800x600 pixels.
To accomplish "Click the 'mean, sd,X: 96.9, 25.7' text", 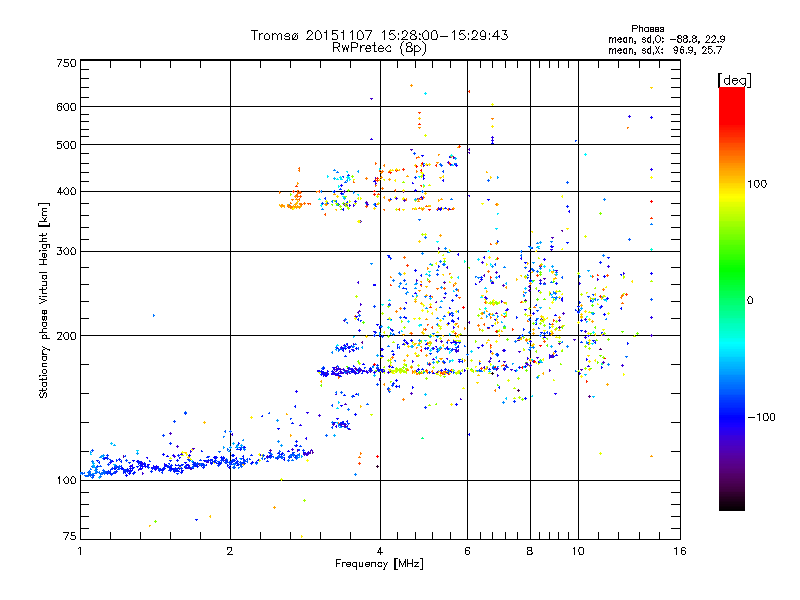I will click(x=665, y=50).
